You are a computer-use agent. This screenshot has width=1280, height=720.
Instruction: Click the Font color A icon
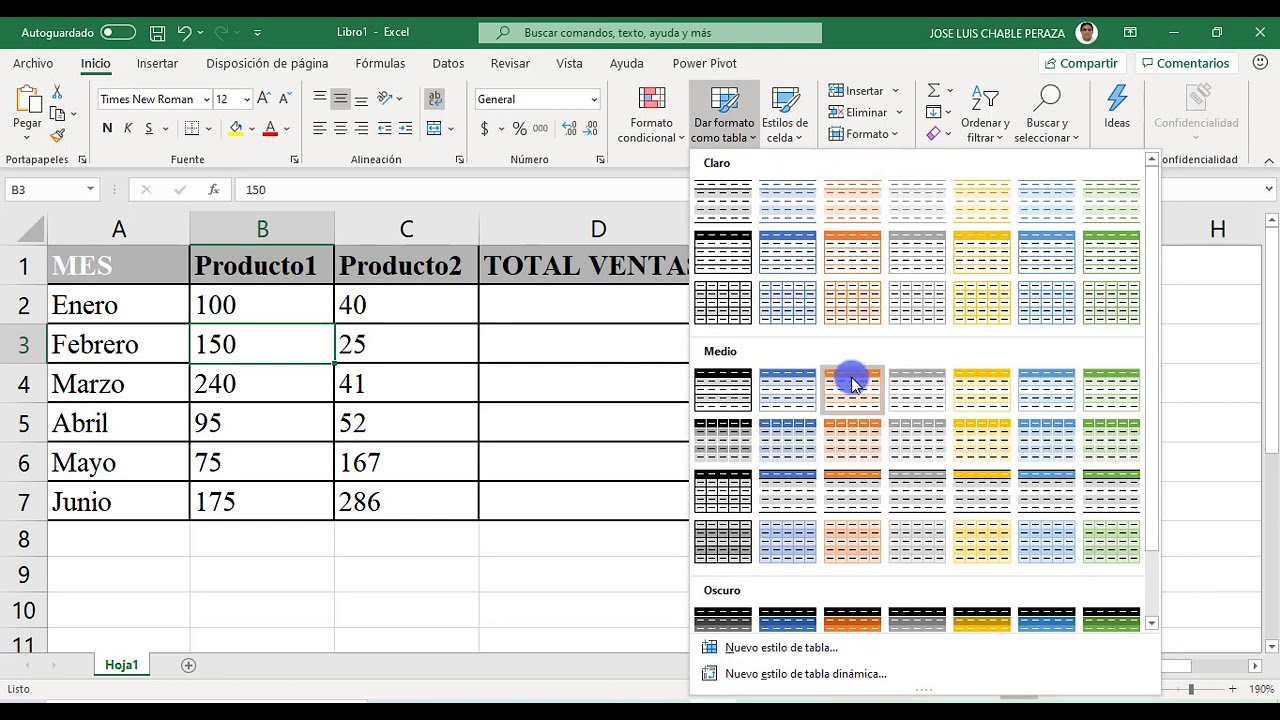tap(270, 128)
